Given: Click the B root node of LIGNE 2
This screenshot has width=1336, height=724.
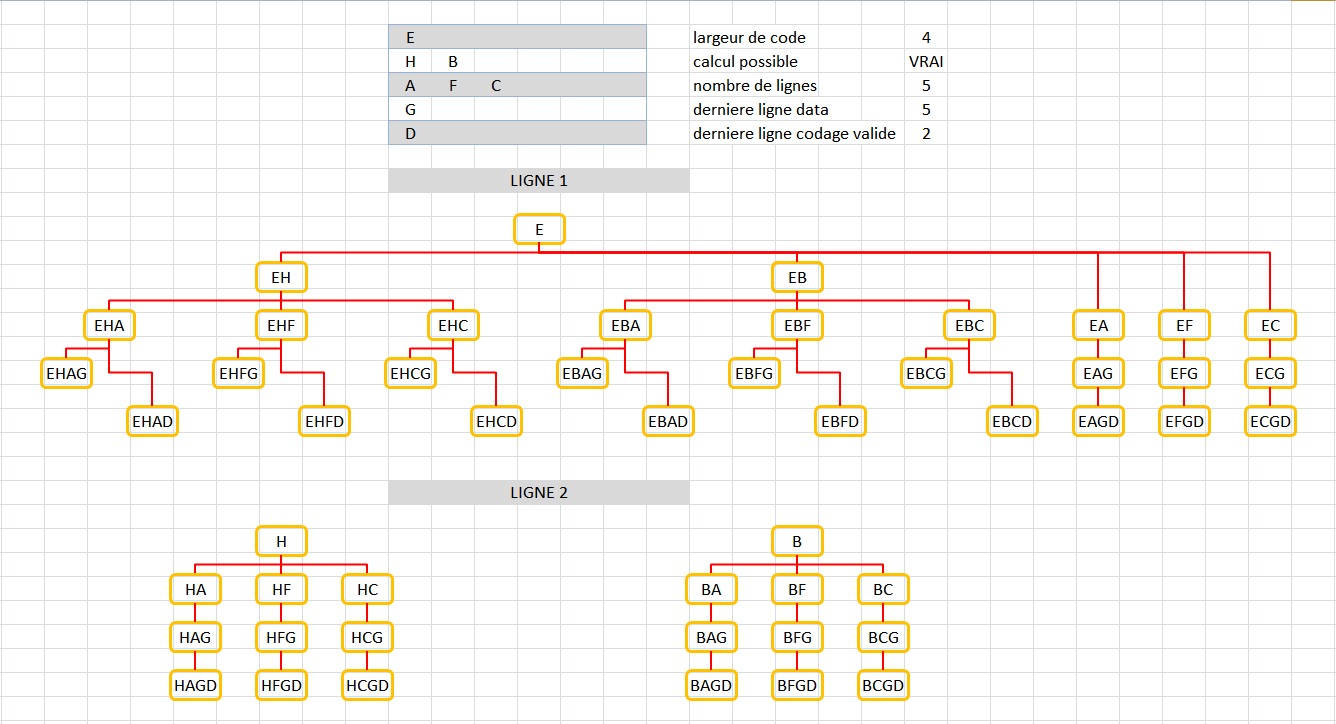Looking at the screenshot, I should click(797, 541).
